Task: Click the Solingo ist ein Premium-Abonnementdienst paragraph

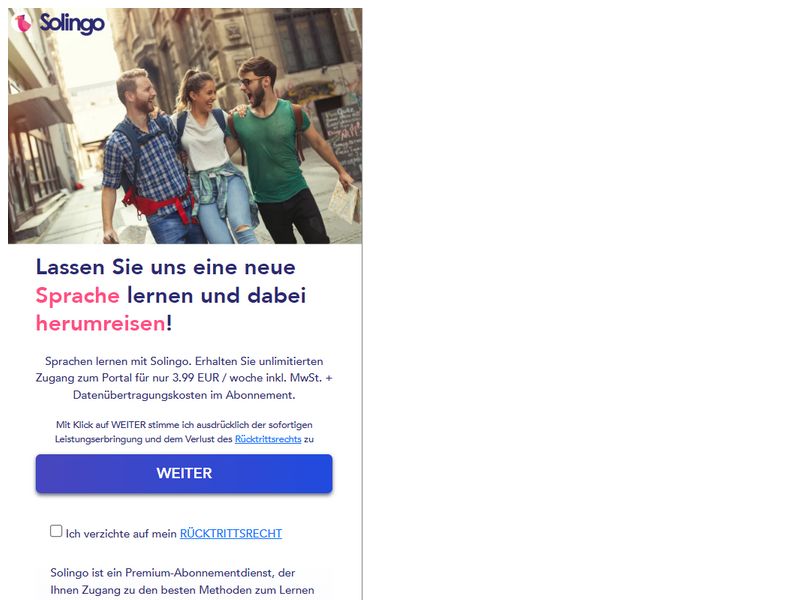Action: click(x=182, y=581)
